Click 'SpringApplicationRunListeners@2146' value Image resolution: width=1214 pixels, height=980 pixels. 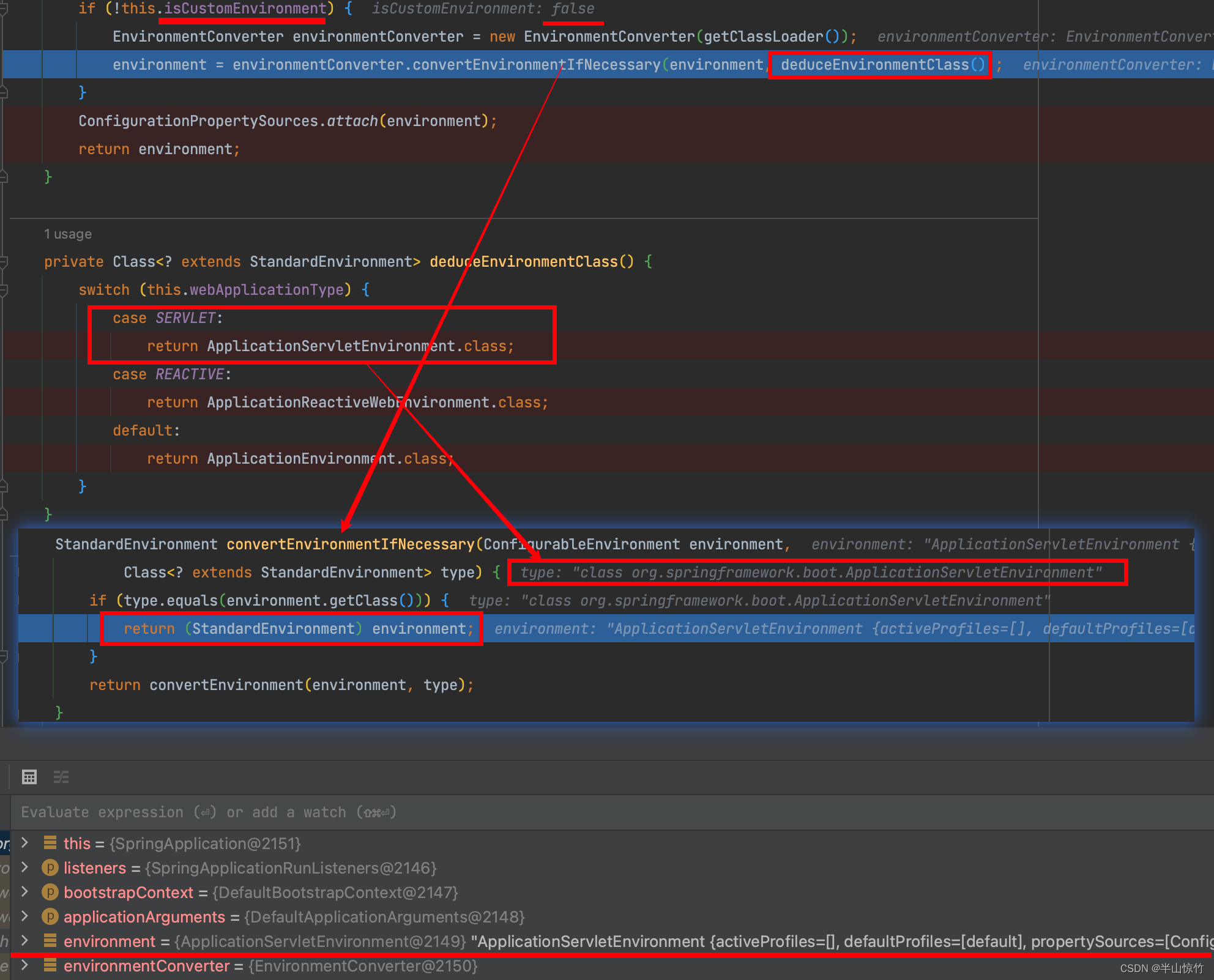click(291, 868)
